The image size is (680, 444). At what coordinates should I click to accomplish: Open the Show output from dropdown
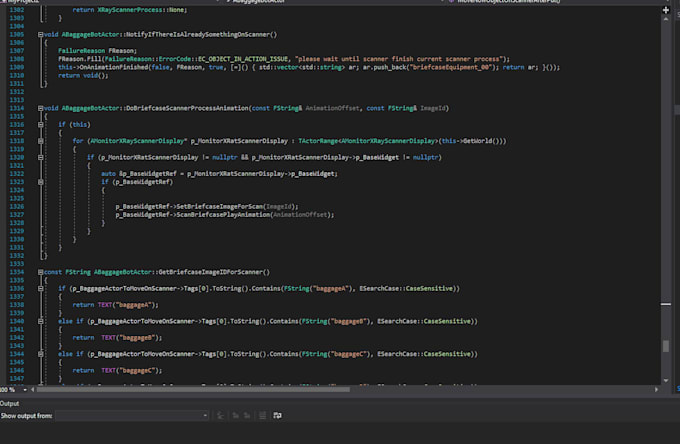132,415
